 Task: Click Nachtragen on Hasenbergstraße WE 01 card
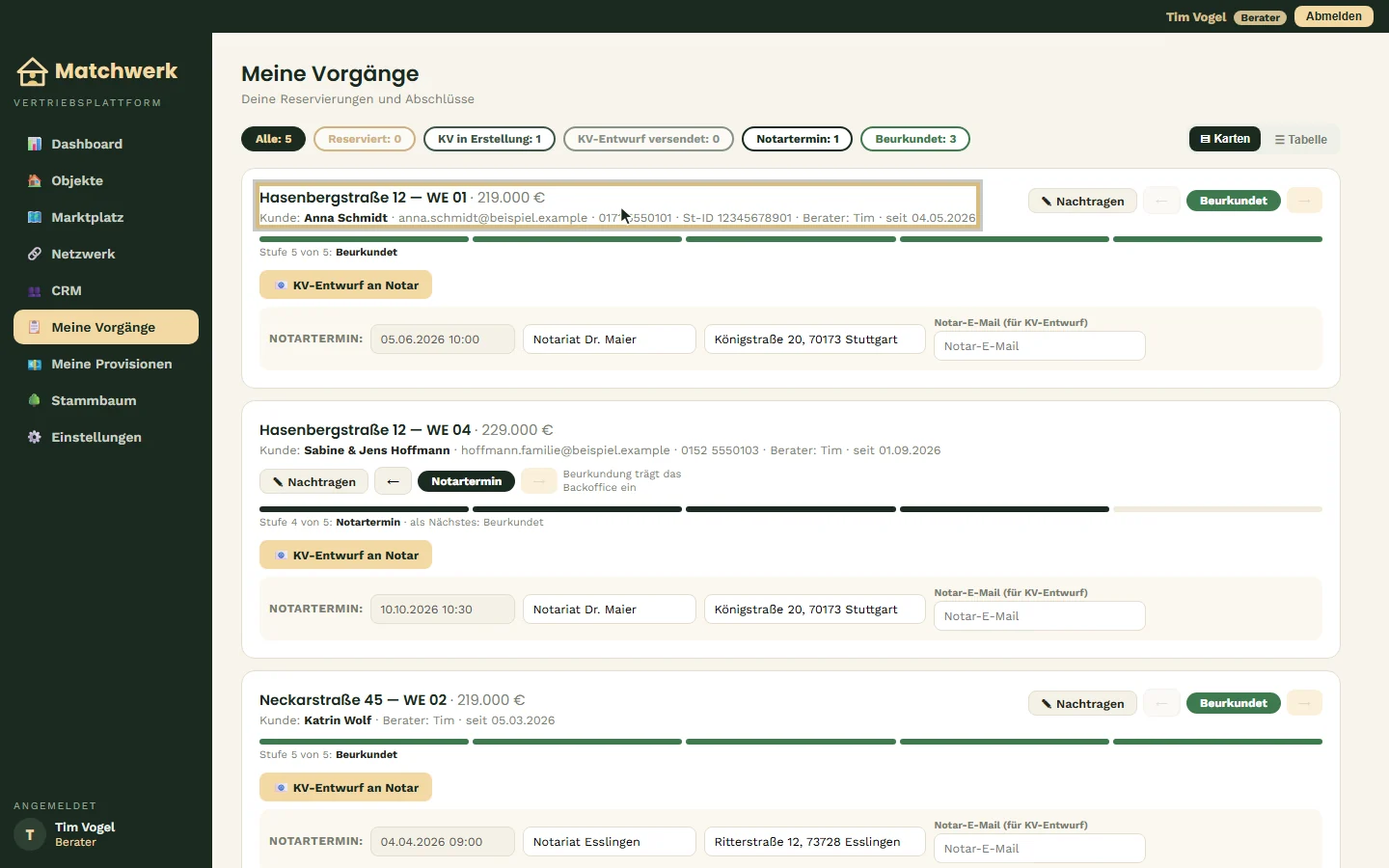tap(1082, 201)
